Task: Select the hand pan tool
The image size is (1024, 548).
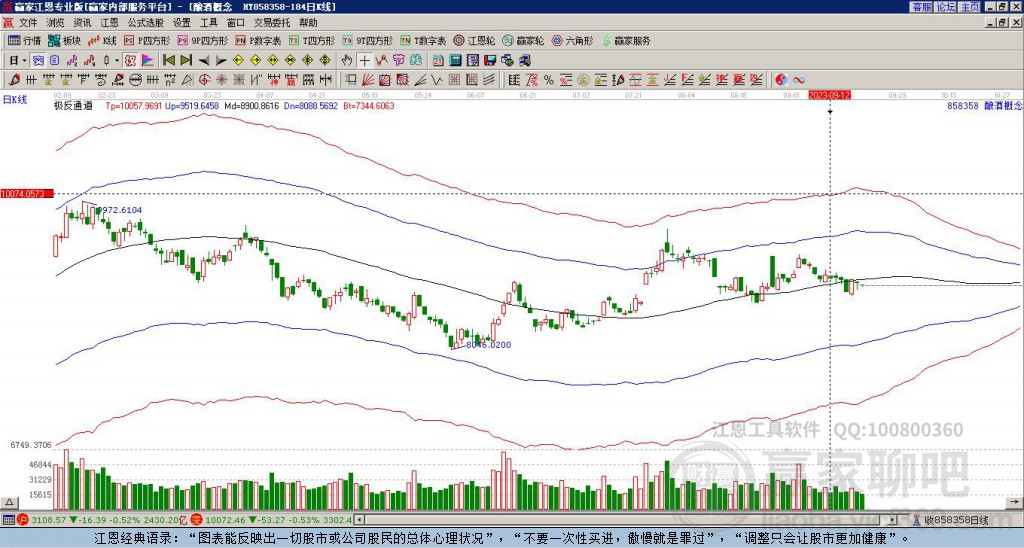Action: tap(347, 61)
